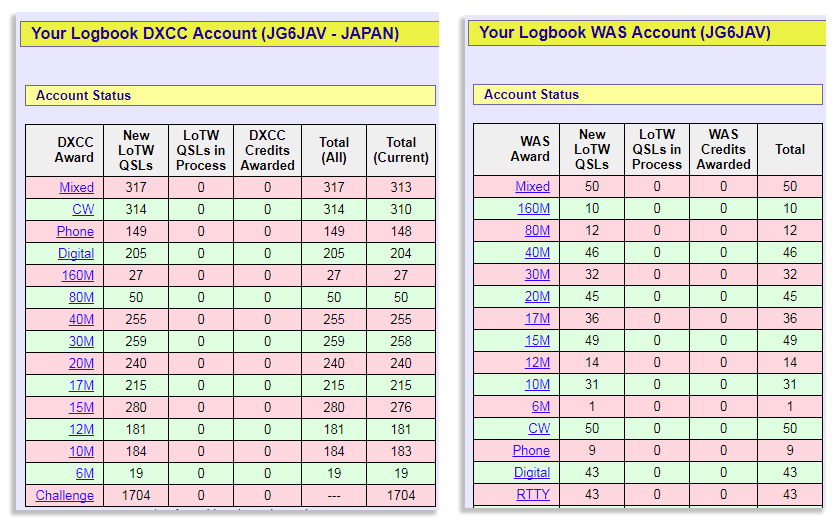Open the 6M link in WAS table
This screenshot has height=527, width=840.
540,406
